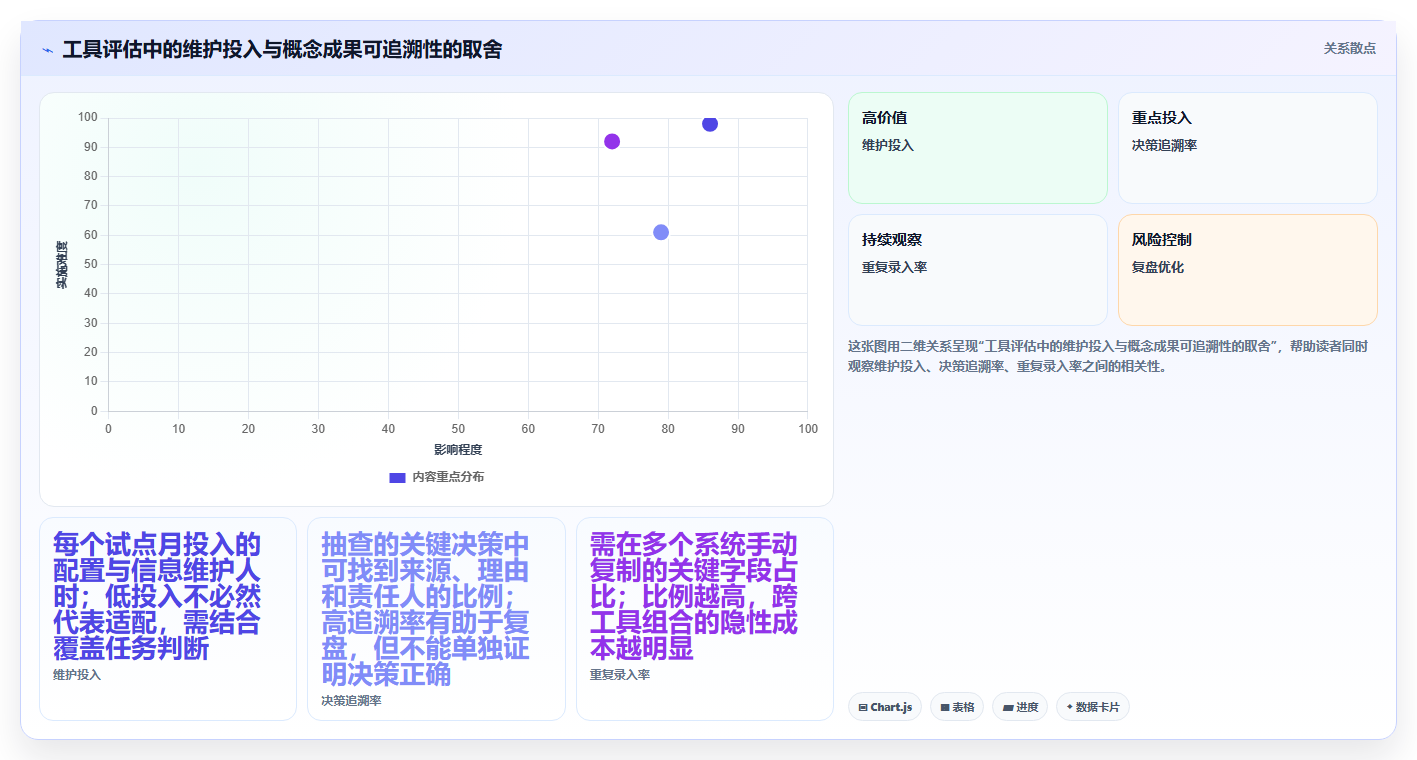Click the 维护投入 metric card description

pos(157,596)
